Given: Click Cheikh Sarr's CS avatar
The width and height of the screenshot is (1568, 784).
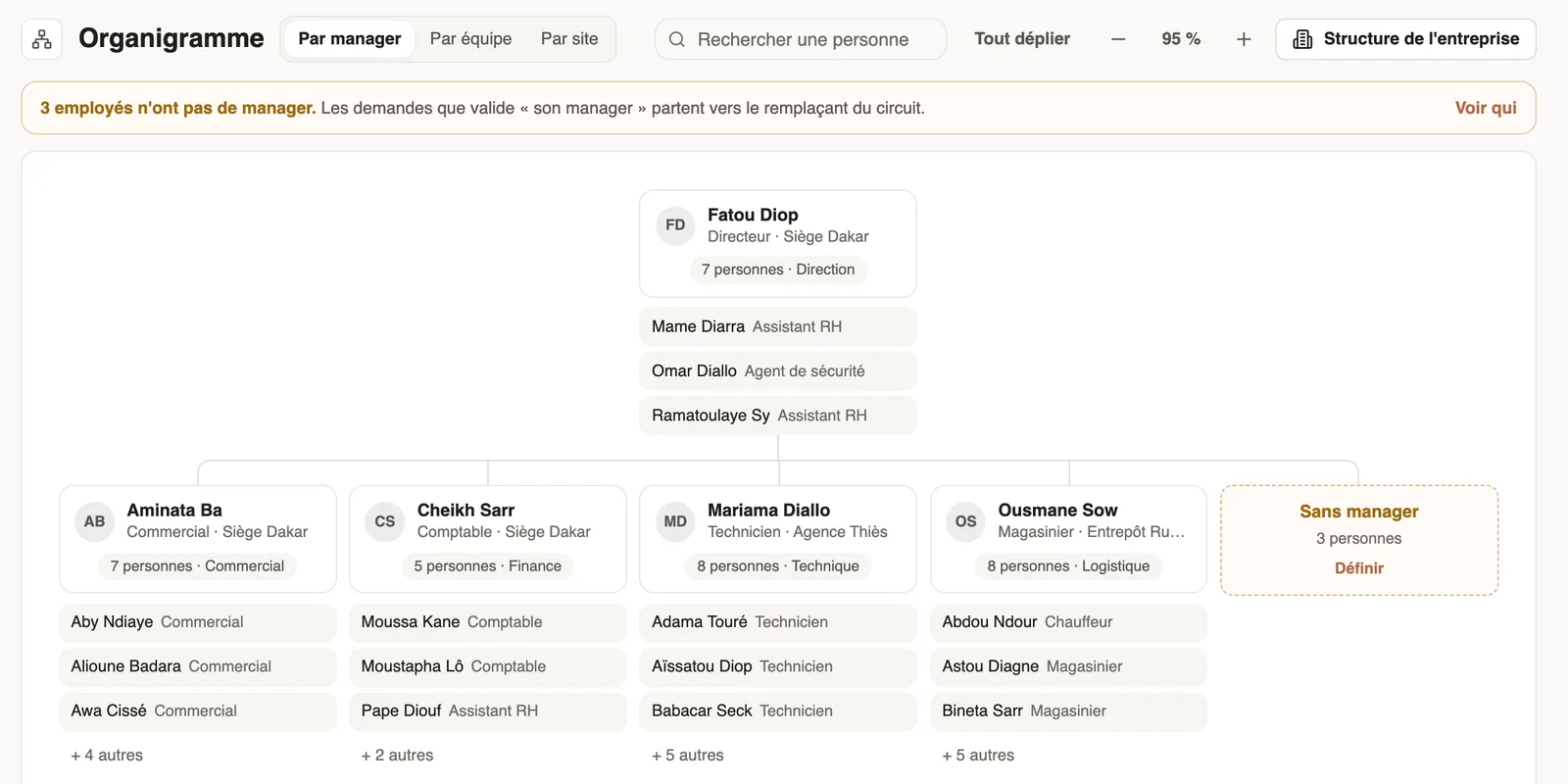Looking at the screenshot, I should pyautogui.click(x=385, y=521).
